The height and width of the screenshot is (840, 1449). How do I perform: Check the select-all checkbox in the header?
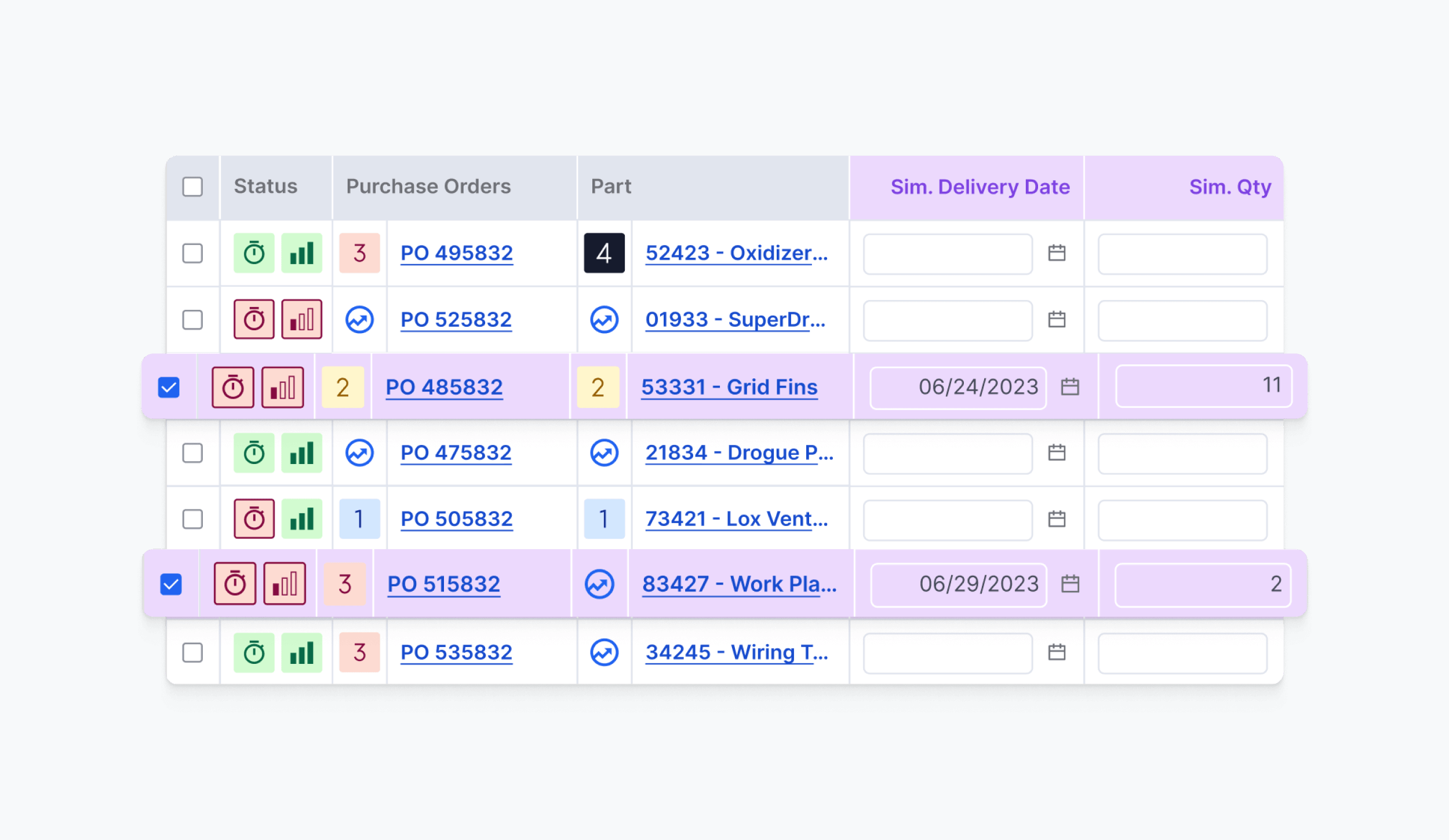click(192, 187)
